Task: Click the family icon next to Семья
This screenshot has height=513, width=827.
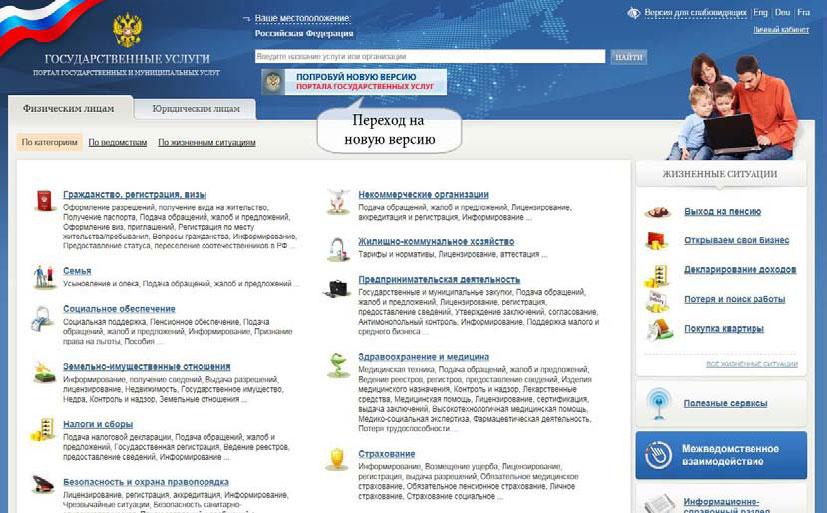Action: [x=43, y=275]
